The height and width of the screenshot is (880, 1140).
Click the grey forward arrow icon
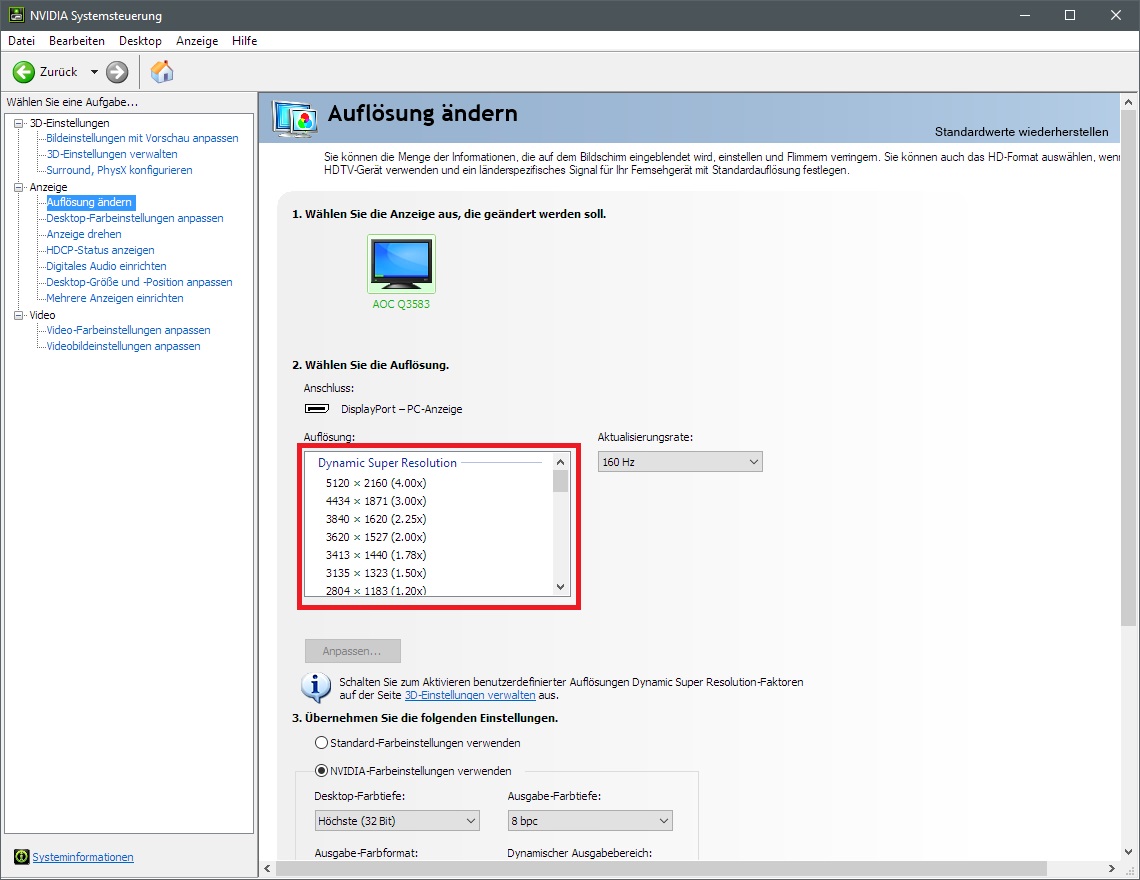[117, 72]
